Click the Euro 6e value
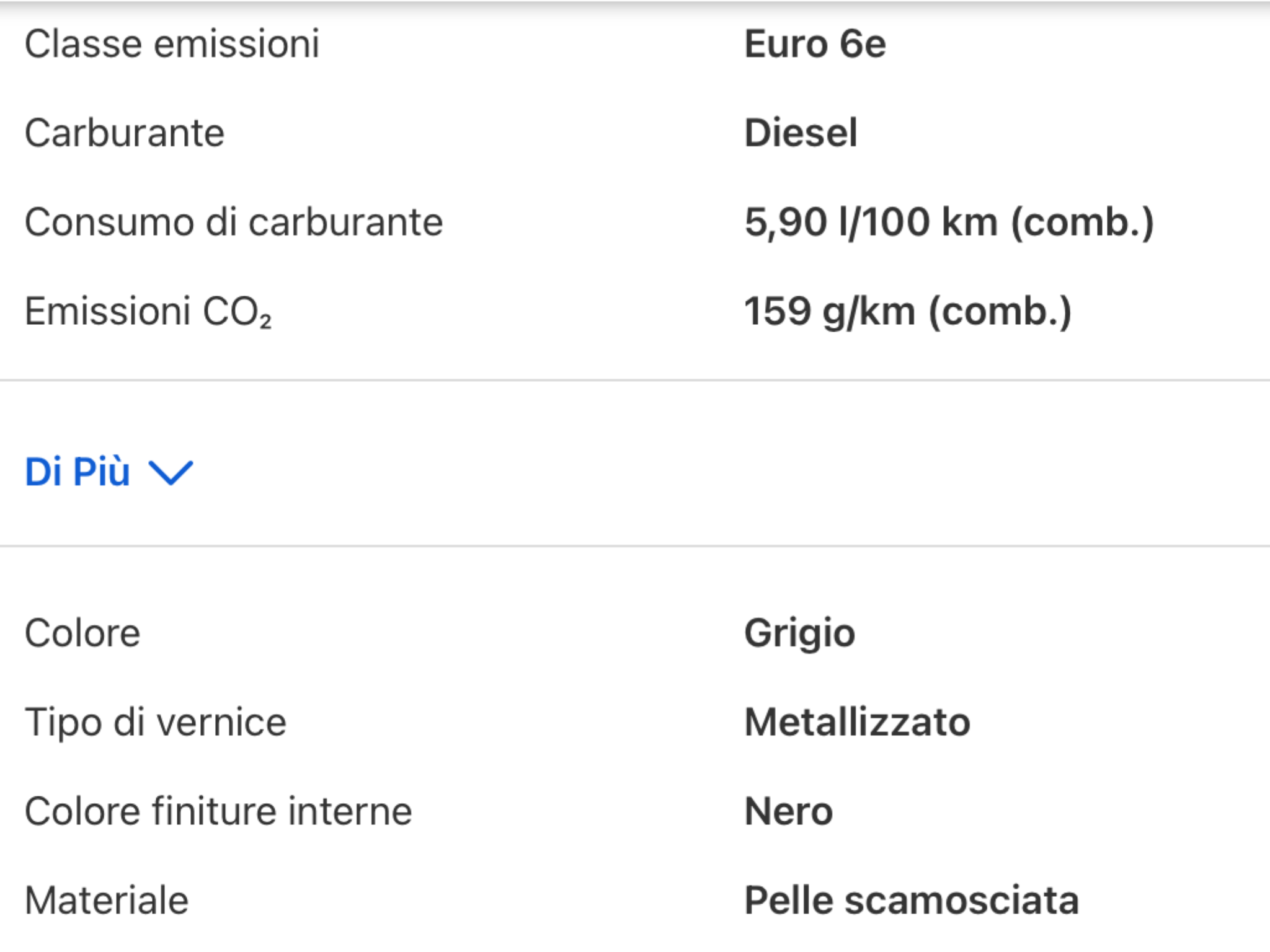This screenshot has height=952, width=1270. pos(815,44)
